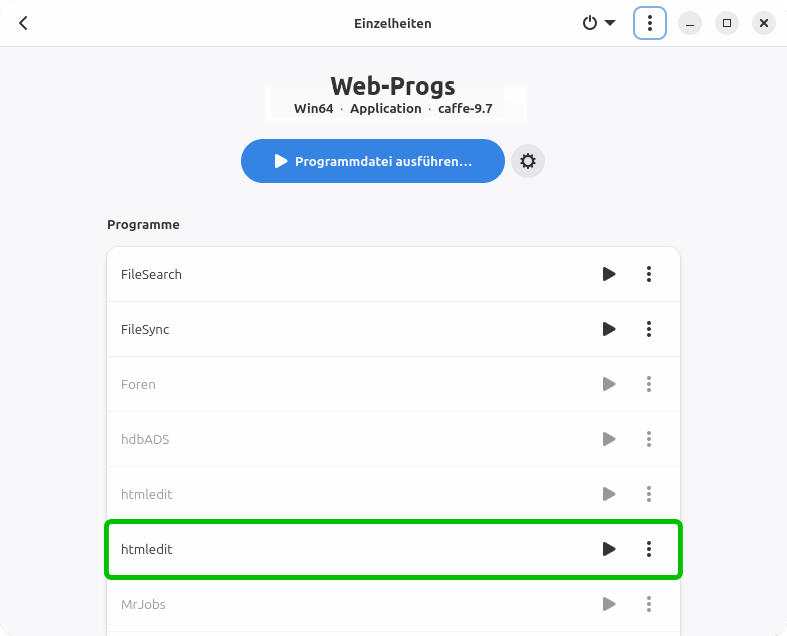Run MrJobs using its play icon
787x636 pixels.
point(609,604)
